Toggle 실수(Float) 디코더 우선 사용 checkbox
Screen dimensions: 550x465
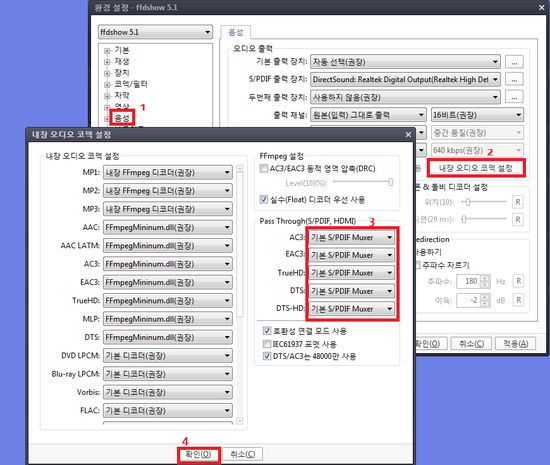click(263, 200)
